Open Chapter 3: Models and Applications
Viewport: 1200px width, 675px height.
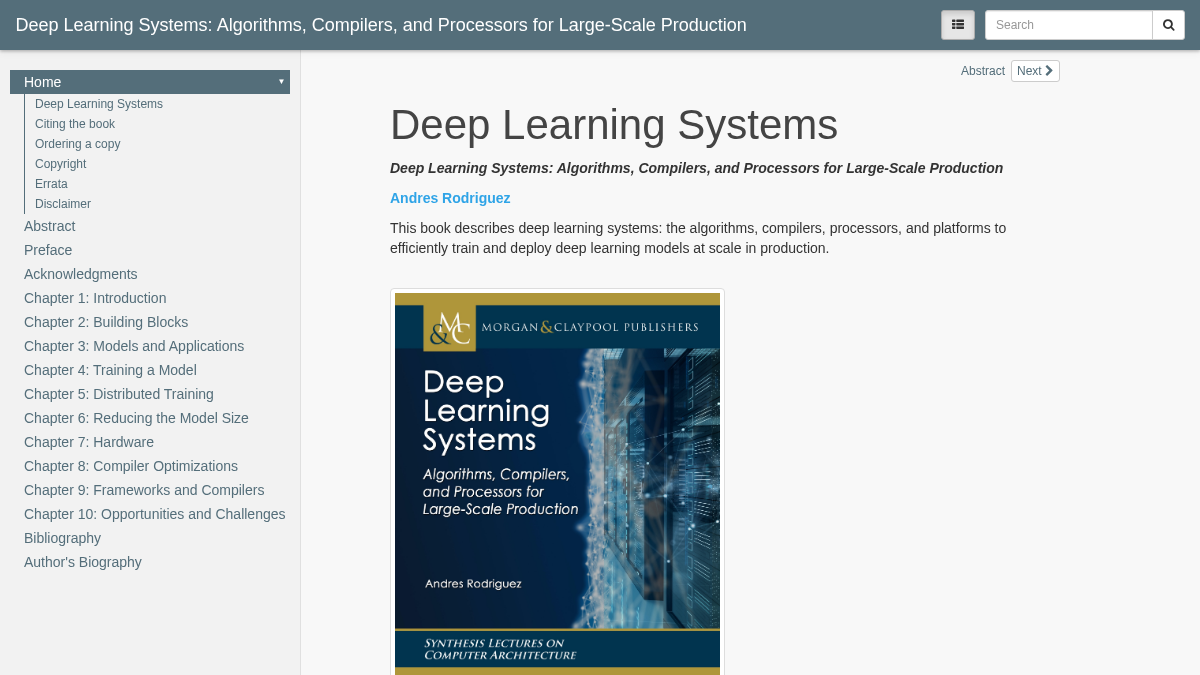click(134, 346)
